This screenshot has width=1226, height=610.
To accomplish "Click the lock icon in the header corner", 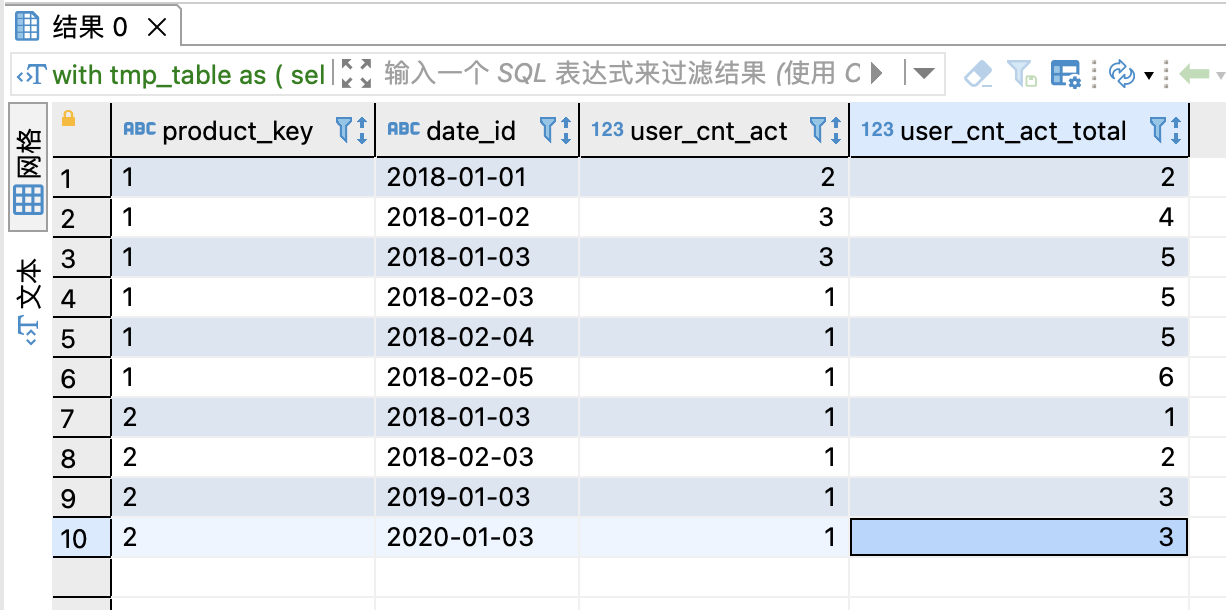I will [69, 119].
